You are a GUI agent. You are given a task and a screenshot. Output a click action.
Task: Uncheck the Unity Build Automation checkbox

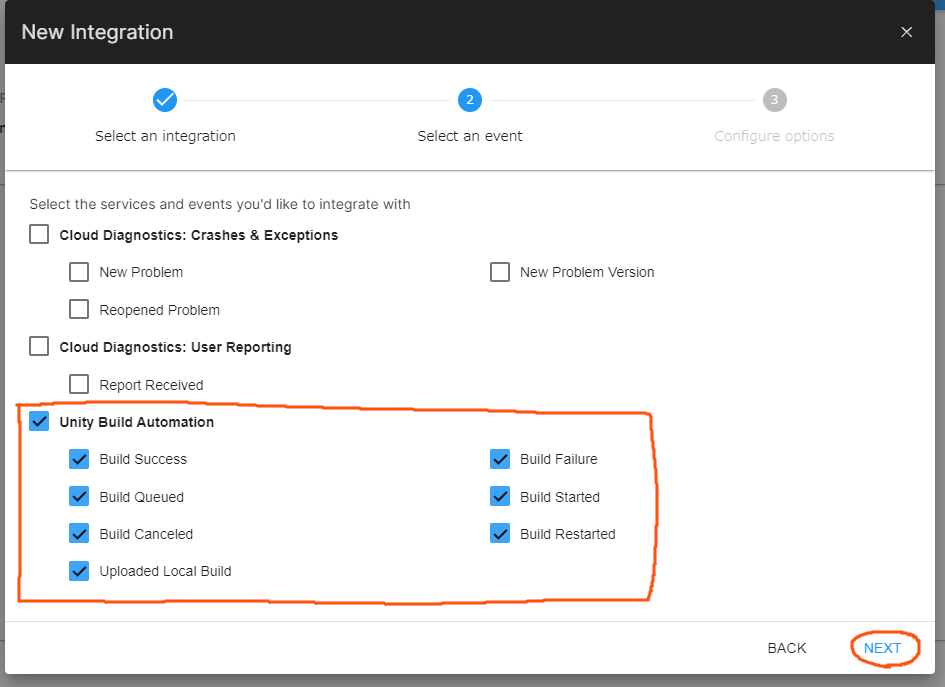coord(38,421)
